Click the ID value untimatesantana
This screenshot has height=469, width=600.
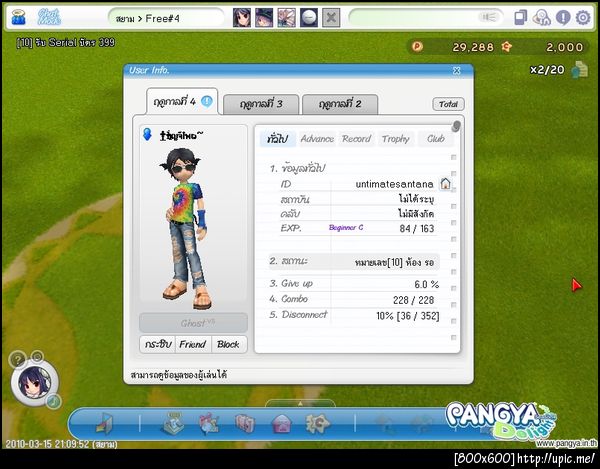(395, 184)
